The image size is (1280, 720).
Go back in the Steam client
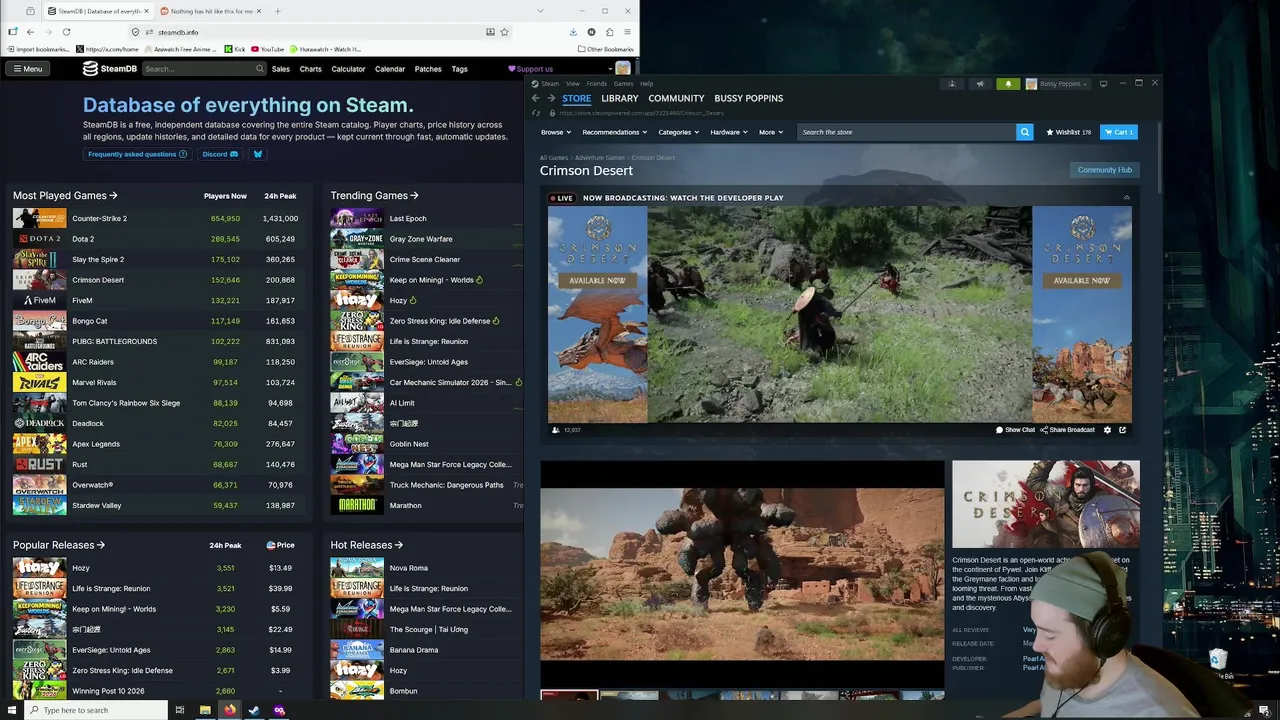point(536,98)
